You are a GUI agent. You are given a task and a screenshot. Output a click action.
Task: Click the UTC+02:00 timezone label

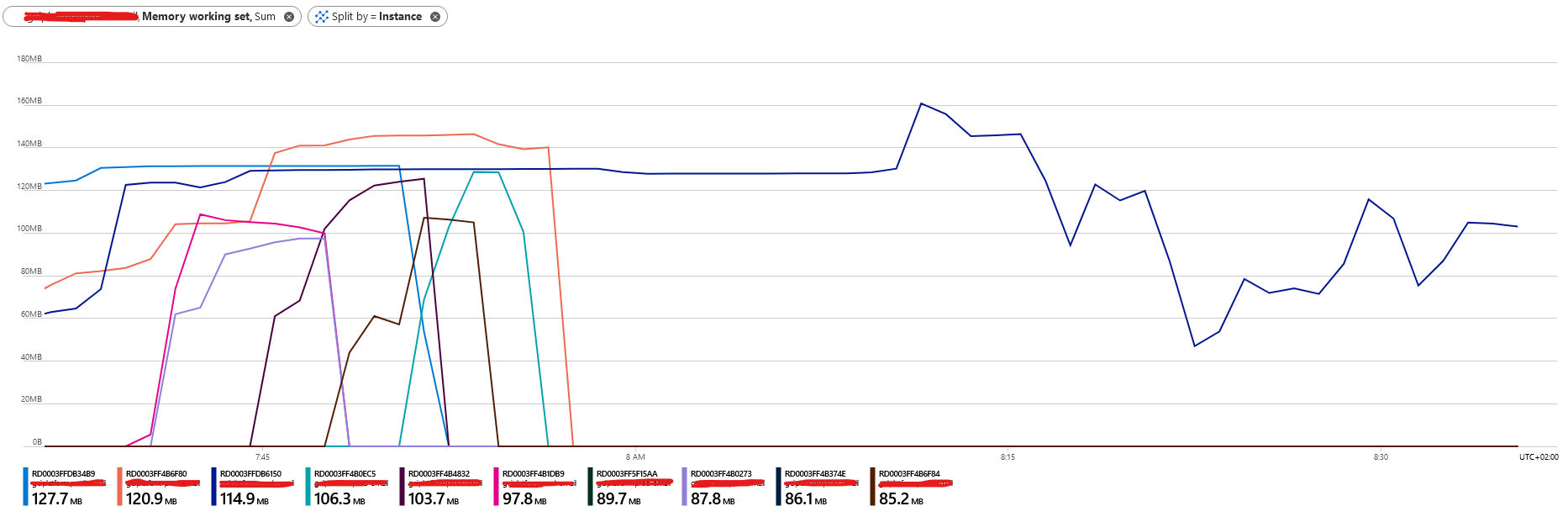coord(1540,456)
